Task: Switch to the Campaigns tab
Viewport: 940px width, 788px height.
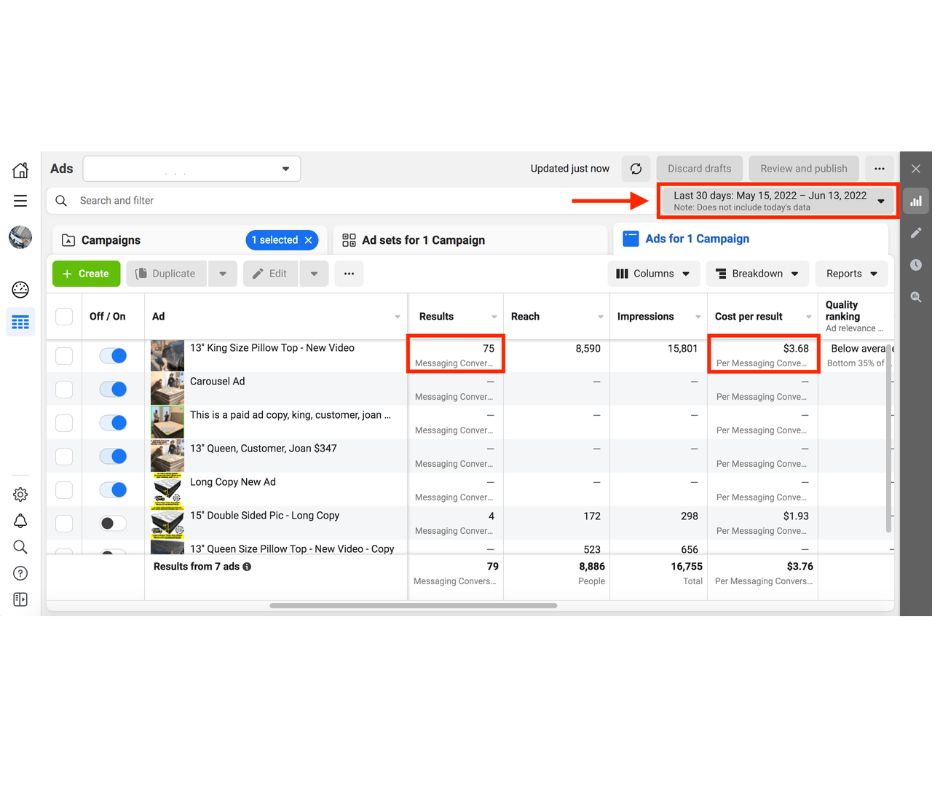Action: [x=110, y=240]
